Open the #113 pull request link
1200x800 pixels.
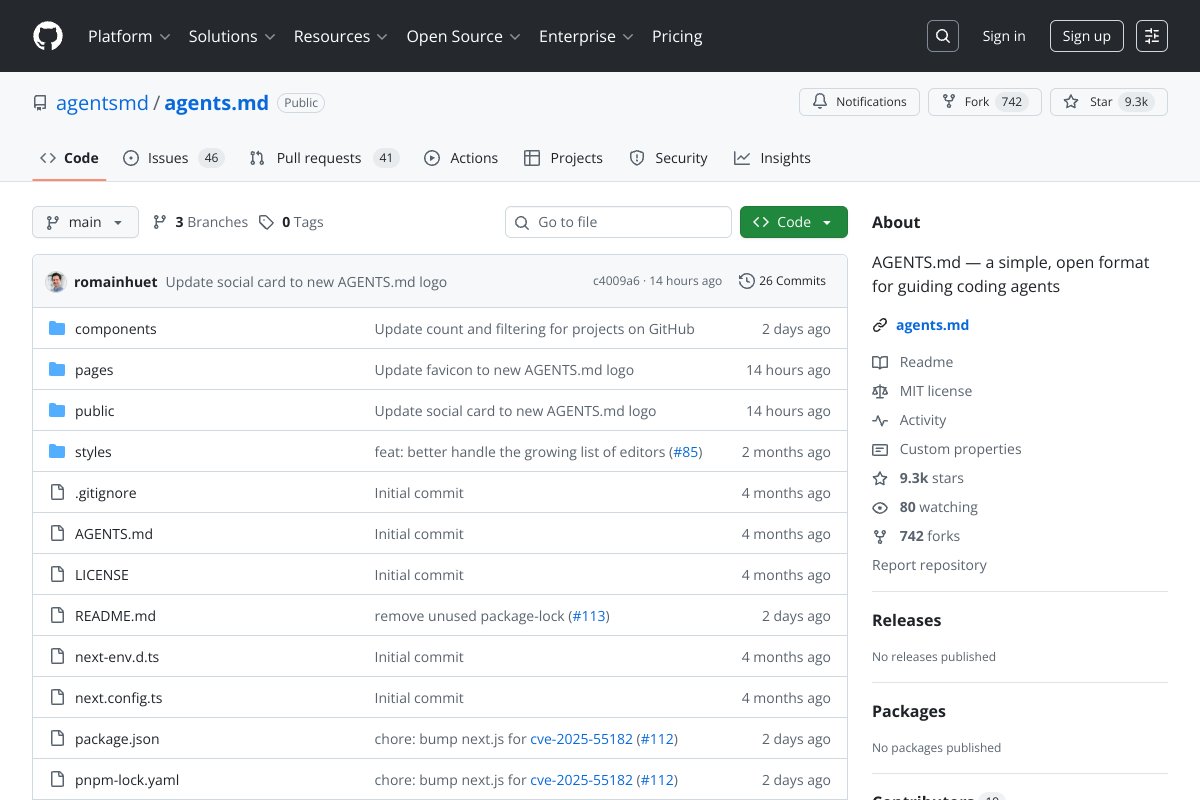click(589, 616)
